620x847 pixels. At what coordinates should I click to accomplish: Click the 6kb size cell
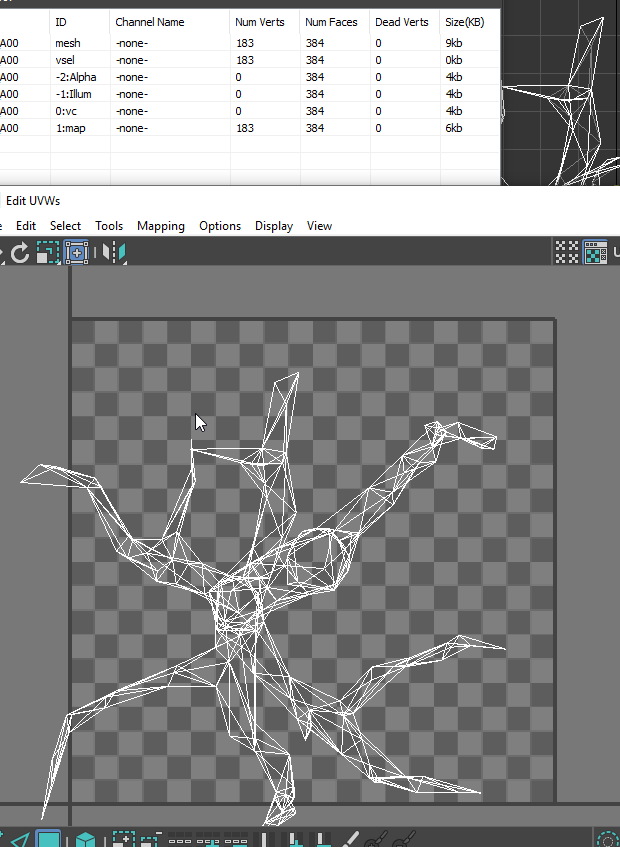pyautogui.click(x=470, y=128)
